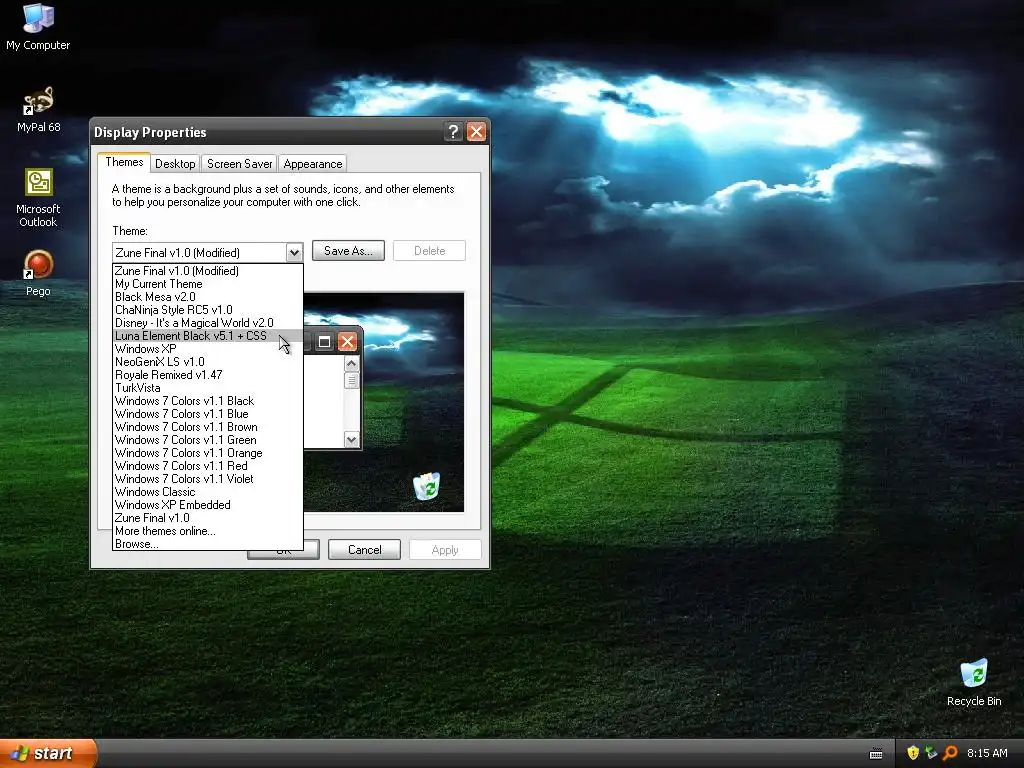1024x768 pixels.
Task: Choose Luna Element Black v5.1 + CSS
Action: [208, 336]
